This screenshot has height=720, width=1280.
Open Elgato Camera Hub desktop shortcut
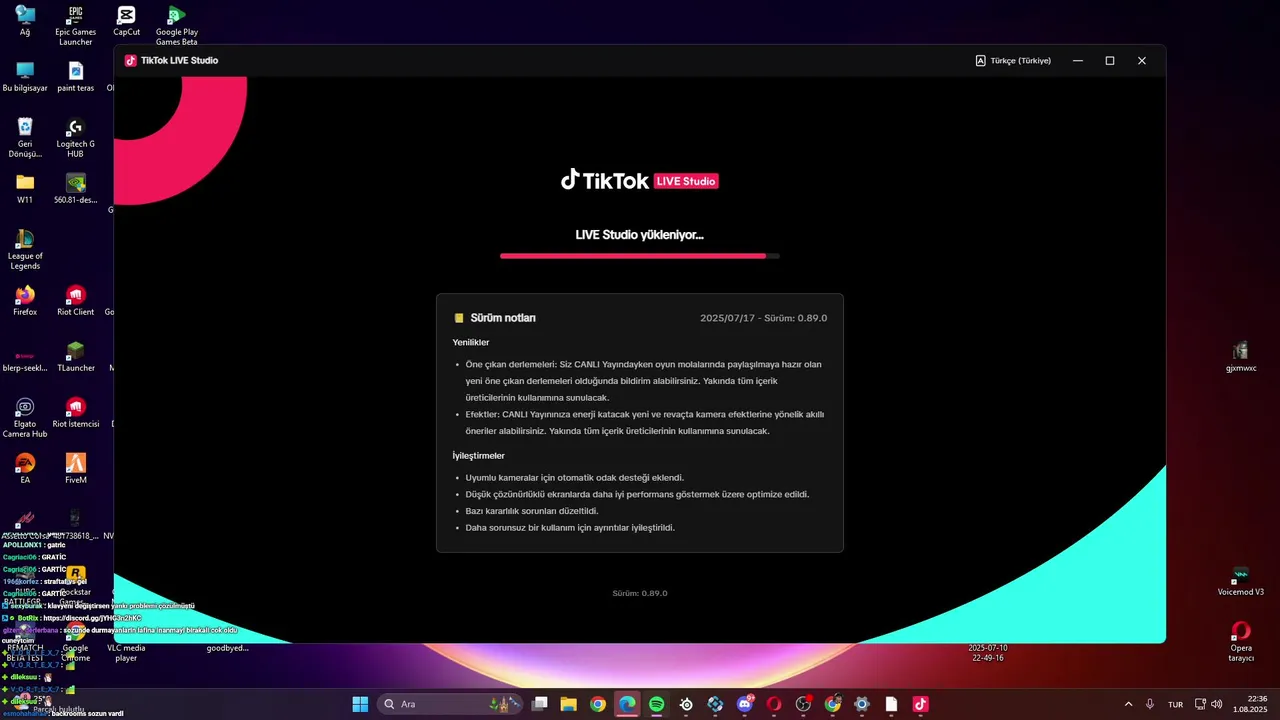[x=25, y=418]
